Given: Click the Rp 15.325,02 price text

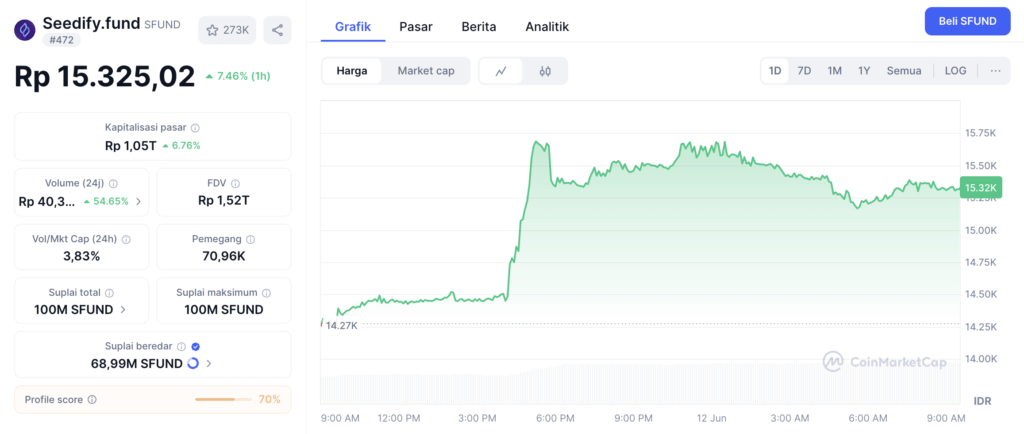Looking at the screenshot, I should (104, 76).
